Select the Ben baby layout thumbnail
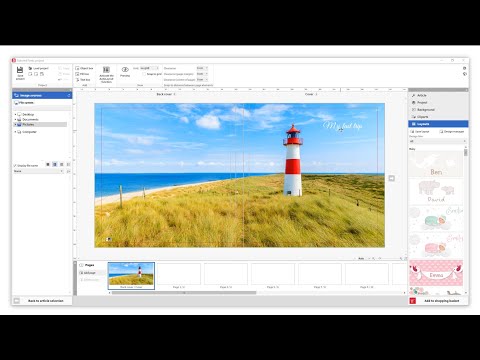Screen dimensions: 480x360 [436, 164]
